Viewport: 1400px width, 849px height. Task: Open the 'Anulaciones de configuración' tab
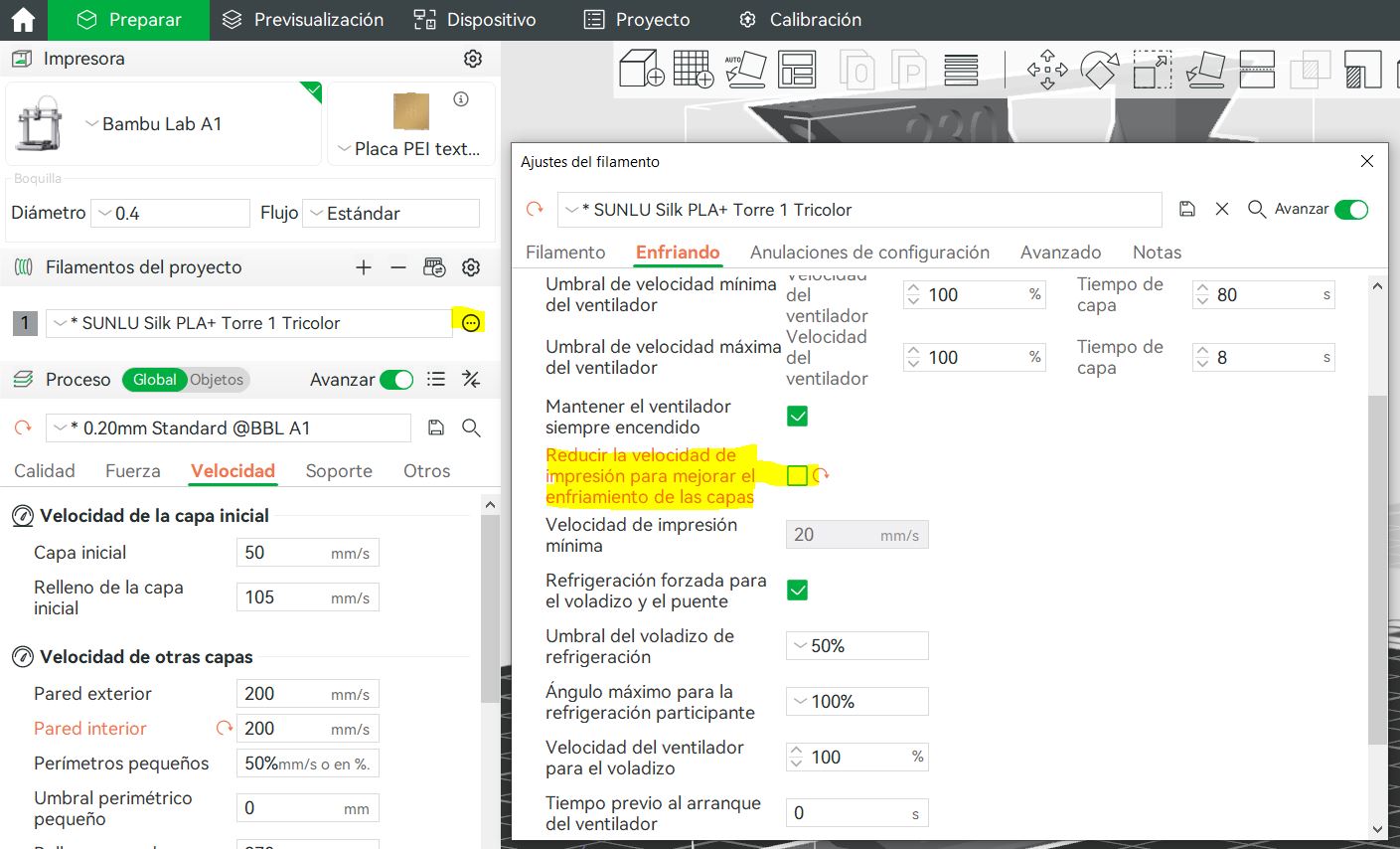click(869, 253)
